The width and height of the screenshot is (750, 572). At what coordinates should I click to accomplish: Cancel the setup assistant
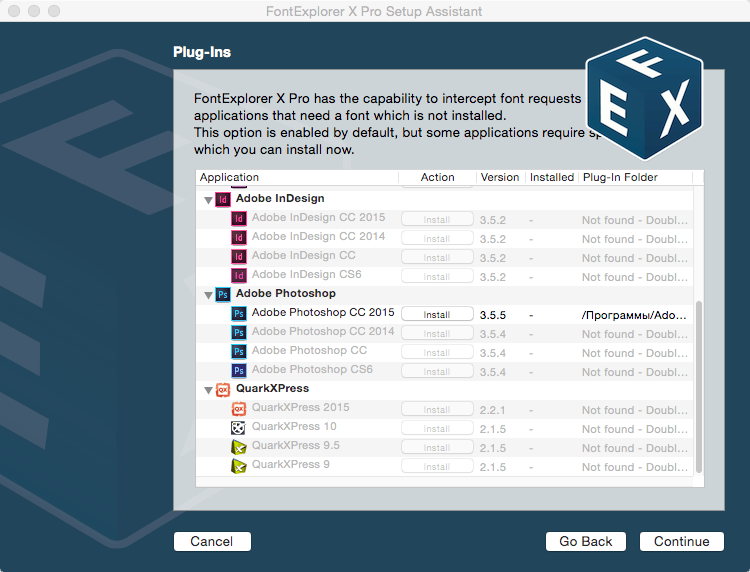[x=212, y=541]
